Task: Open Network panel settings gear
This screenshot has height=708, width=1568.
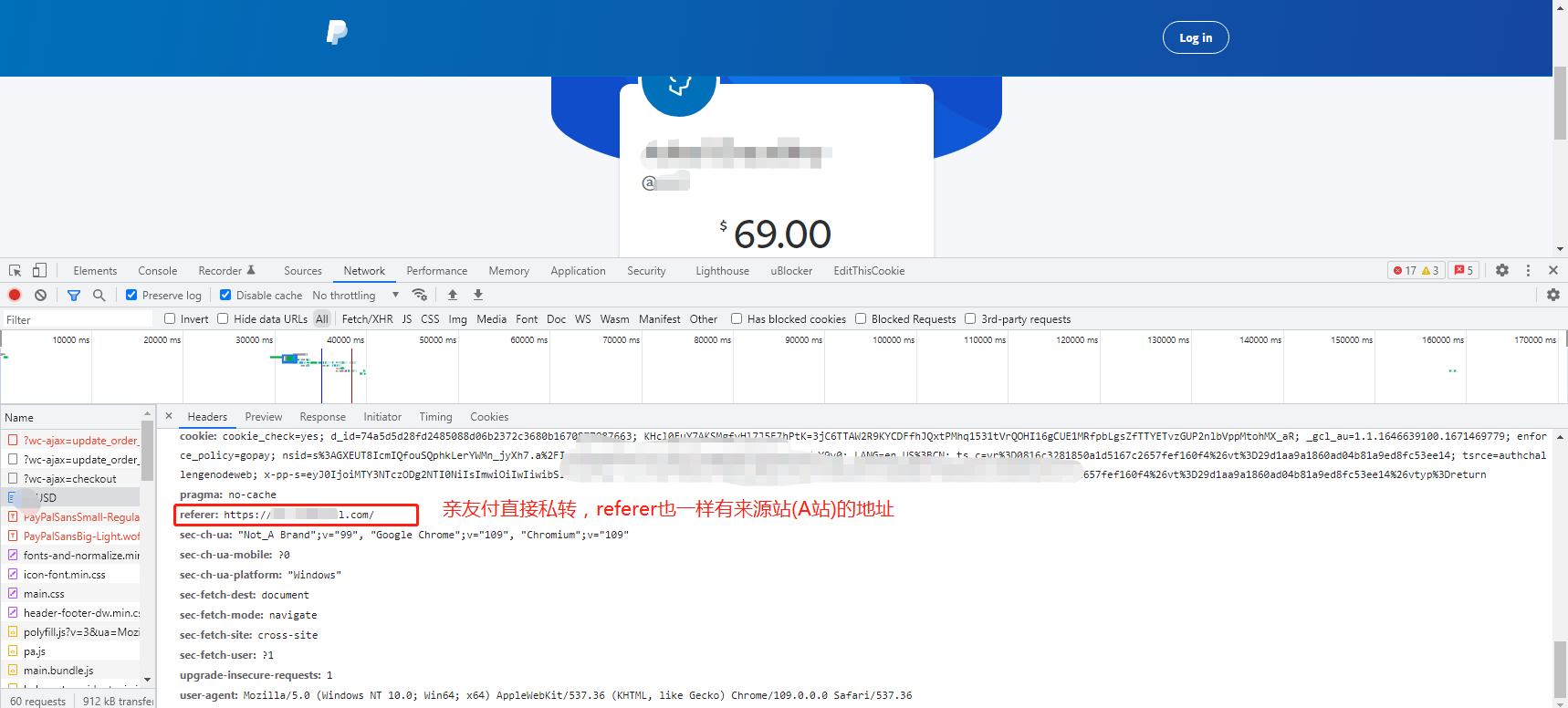Action: coord(1553,295)
